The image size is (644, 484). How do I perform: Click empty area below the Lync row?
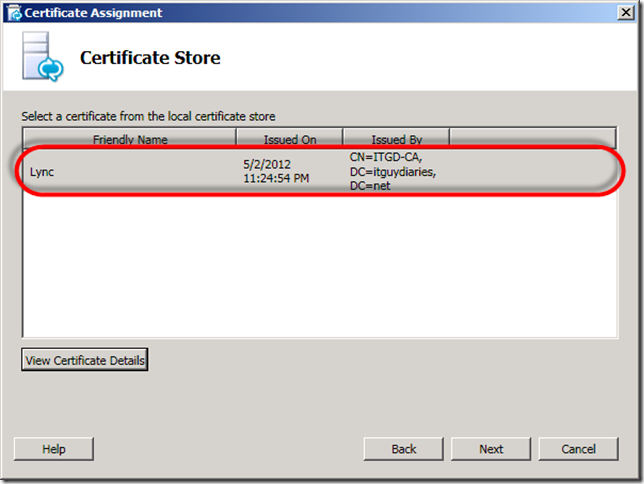click(x=320, y=270)
